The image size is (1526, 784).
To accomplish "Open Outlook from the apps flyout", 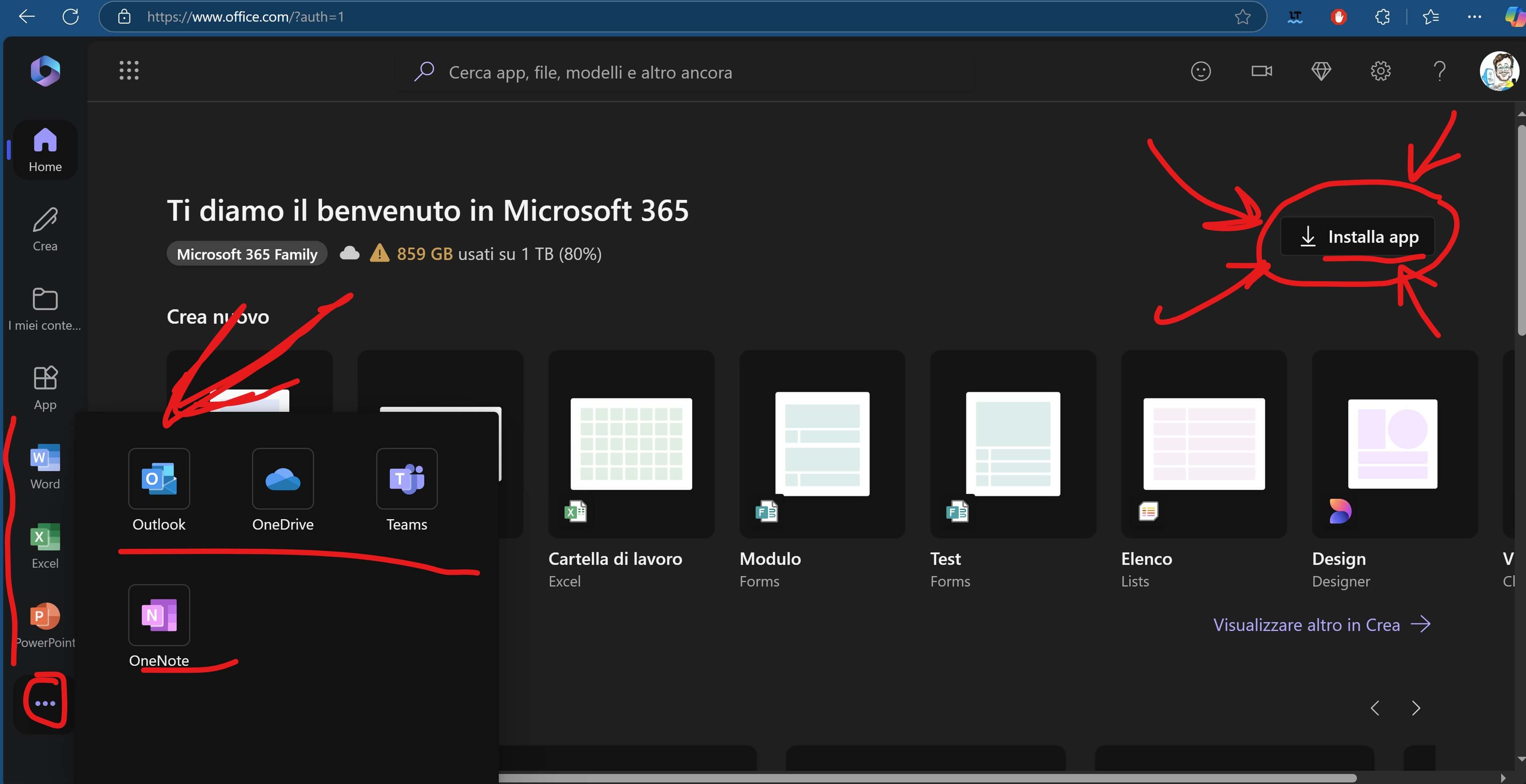I will 159,479.
